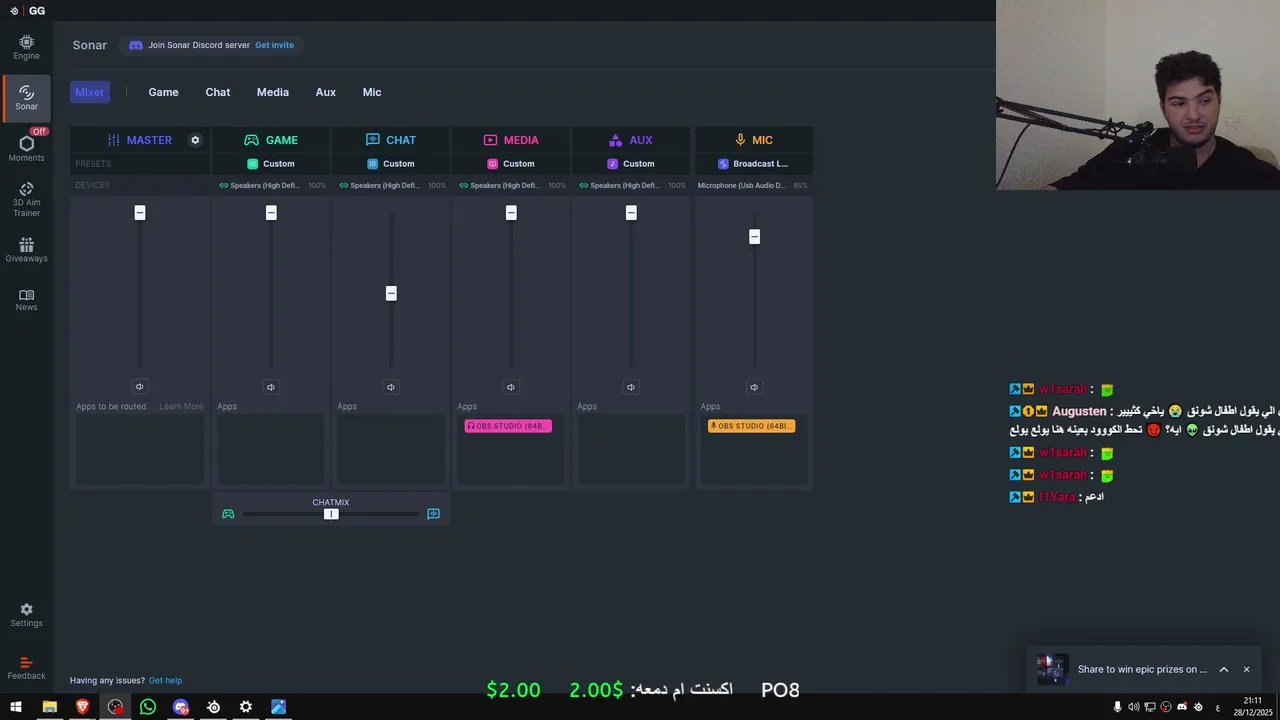Open Giveaways in the sidebar
The height and width of the screenshot is (720, 1280).
(26, 251)
